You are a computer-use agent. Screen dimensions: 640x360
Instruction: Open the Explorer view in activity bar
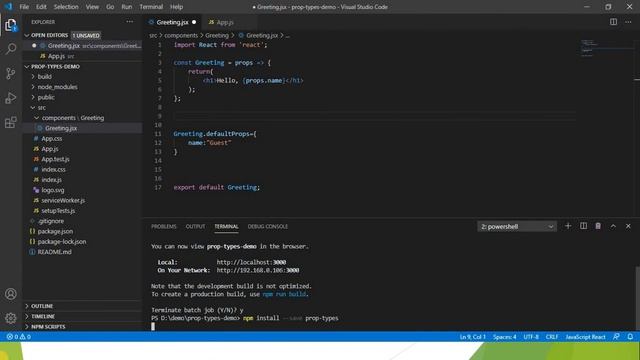click(11, 25)
